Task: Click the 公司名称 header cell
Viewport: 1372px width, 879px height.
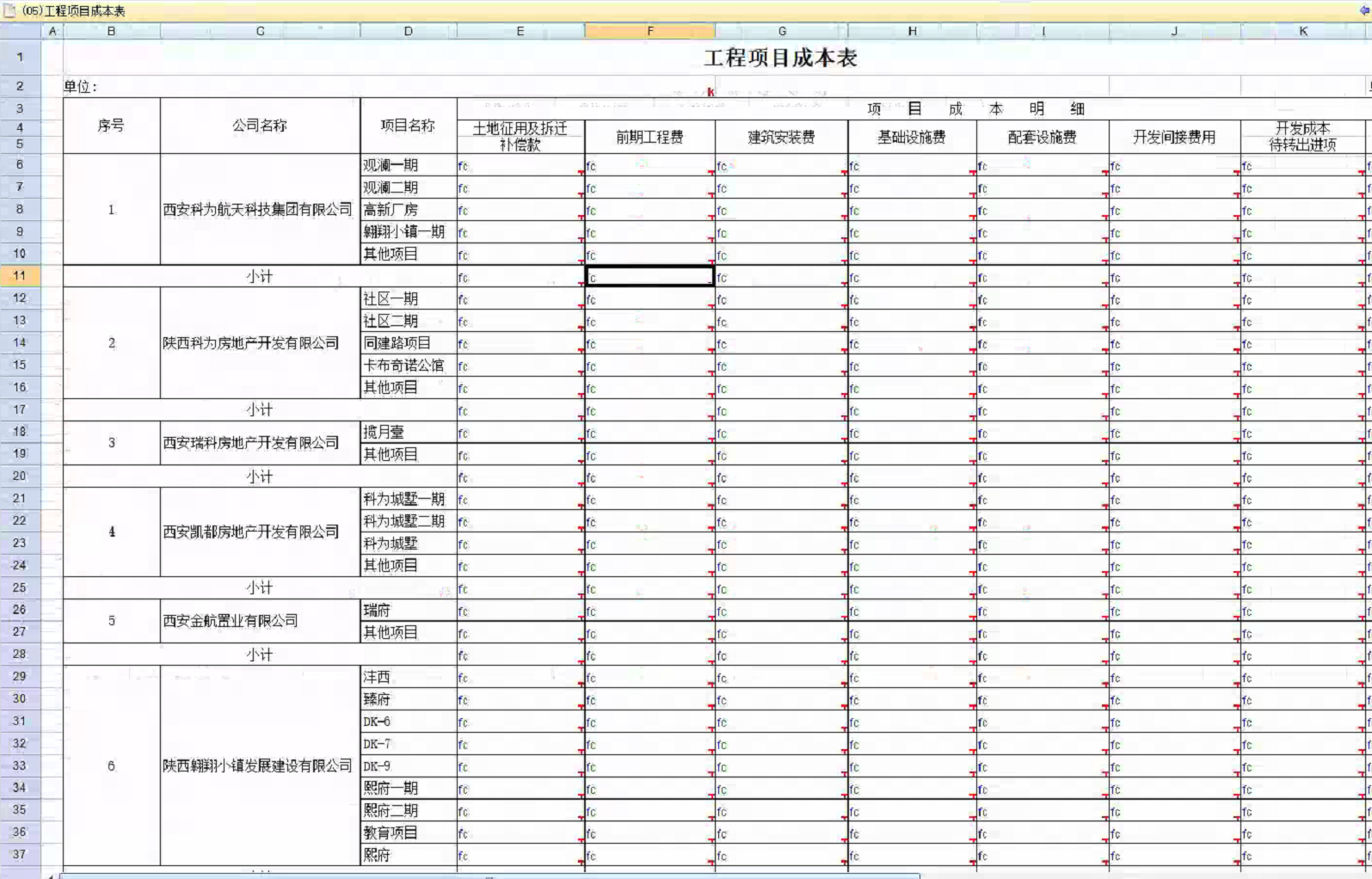Action: 260,126
